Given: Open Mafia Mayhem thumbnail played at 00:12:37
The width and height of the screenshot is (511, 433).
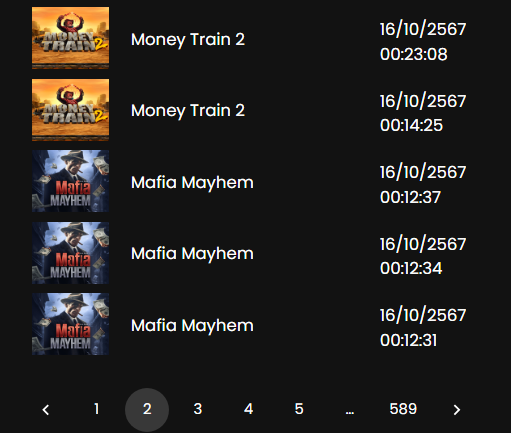Looking at the screenshot, I should coord(70,181).
